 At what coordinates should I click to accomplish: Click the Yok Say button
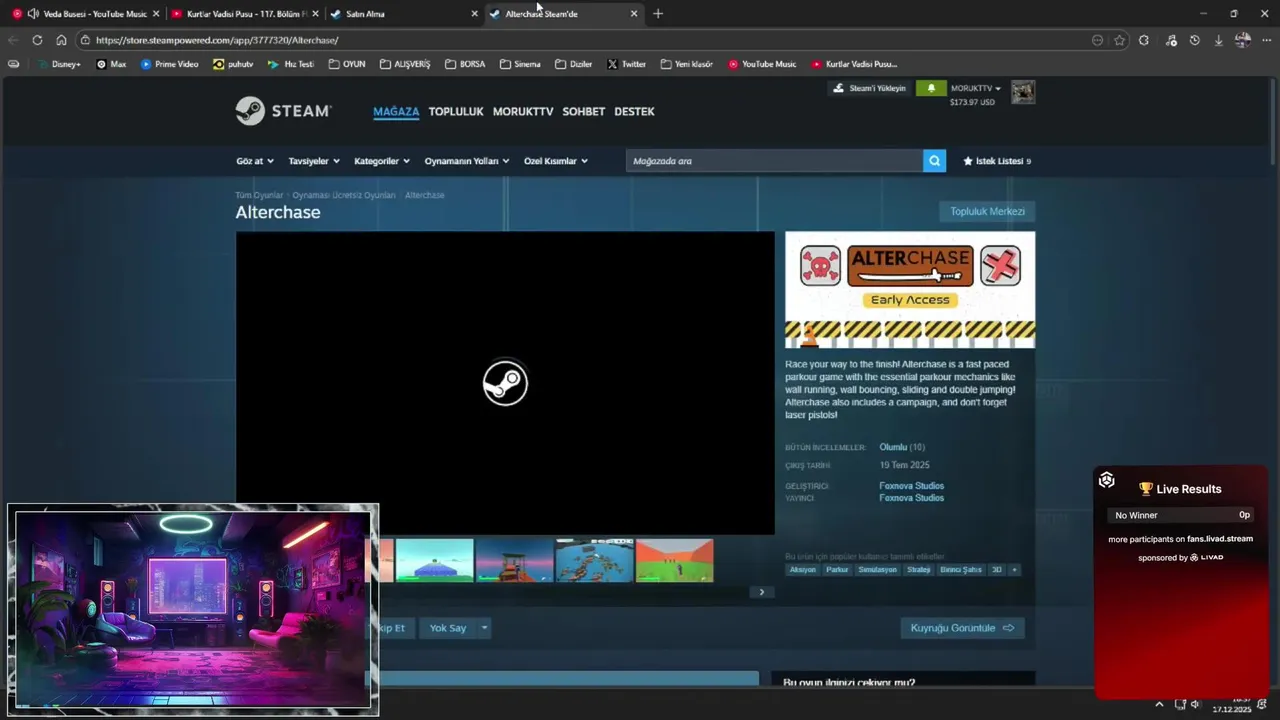pyautogui.click(x=448, y=628)
